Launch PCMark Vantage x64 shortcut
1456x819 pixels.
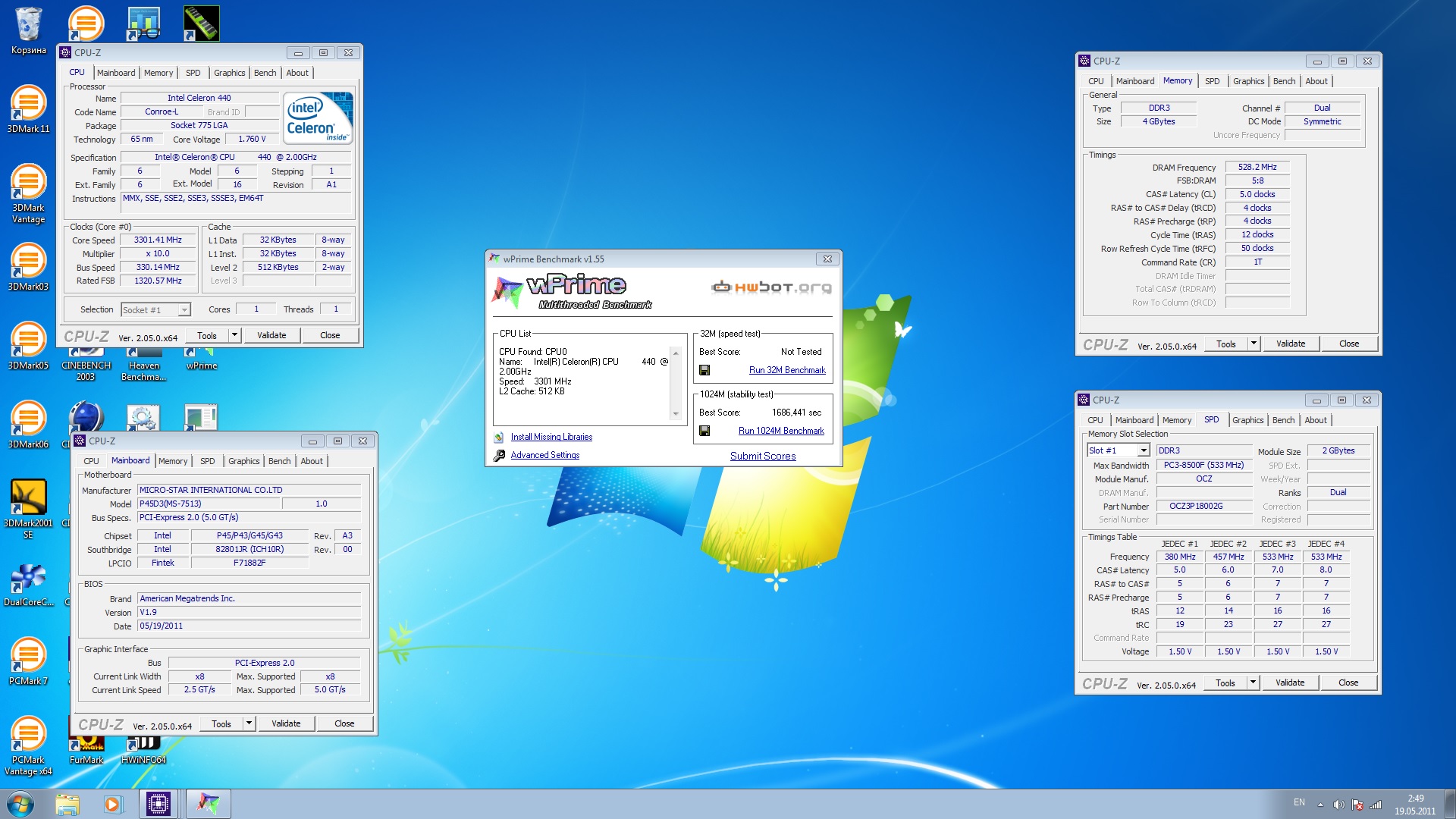28,745
